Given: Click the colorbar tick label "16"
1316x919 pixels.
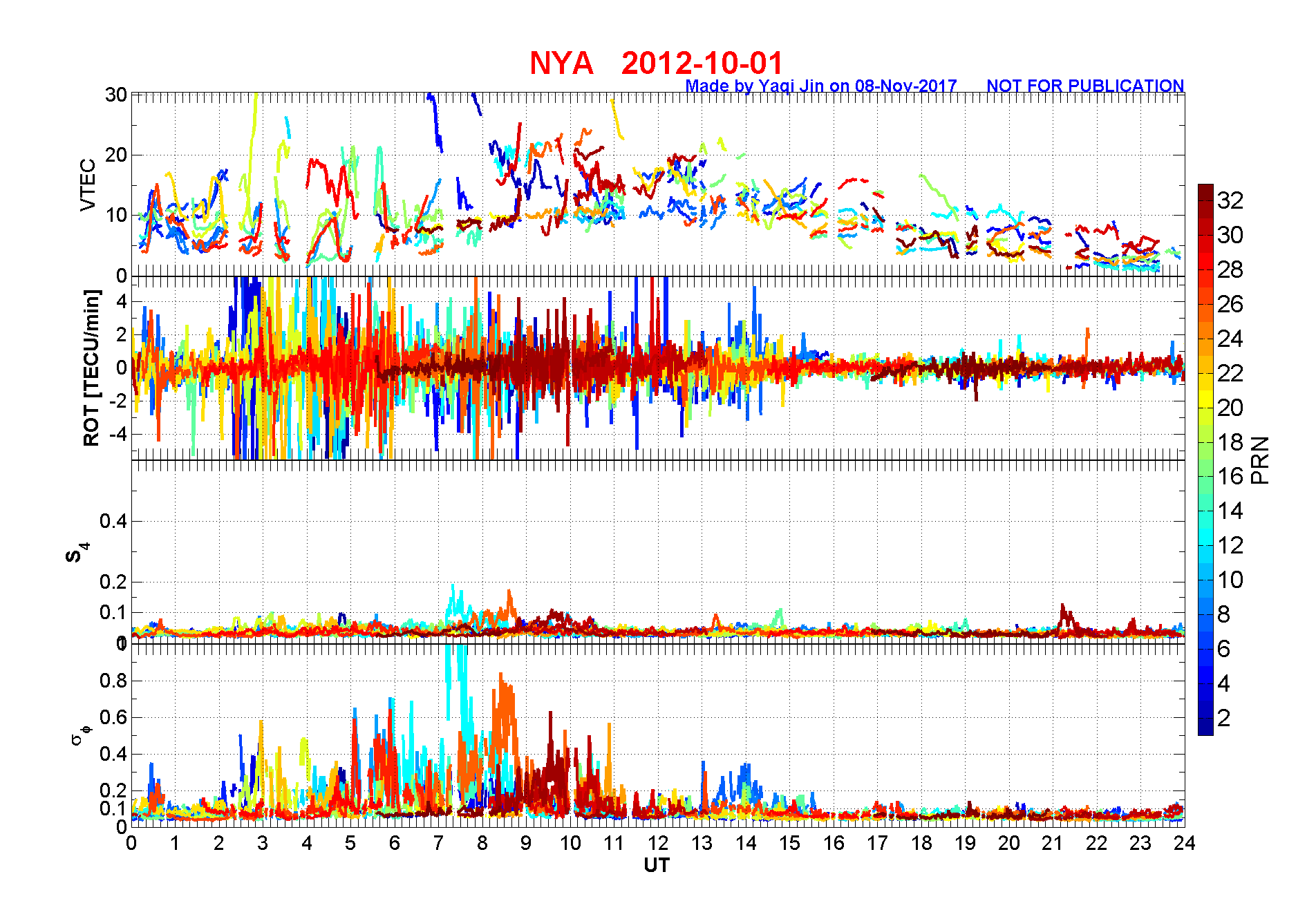Looking at the screenshot, I should pos(1230,476).
